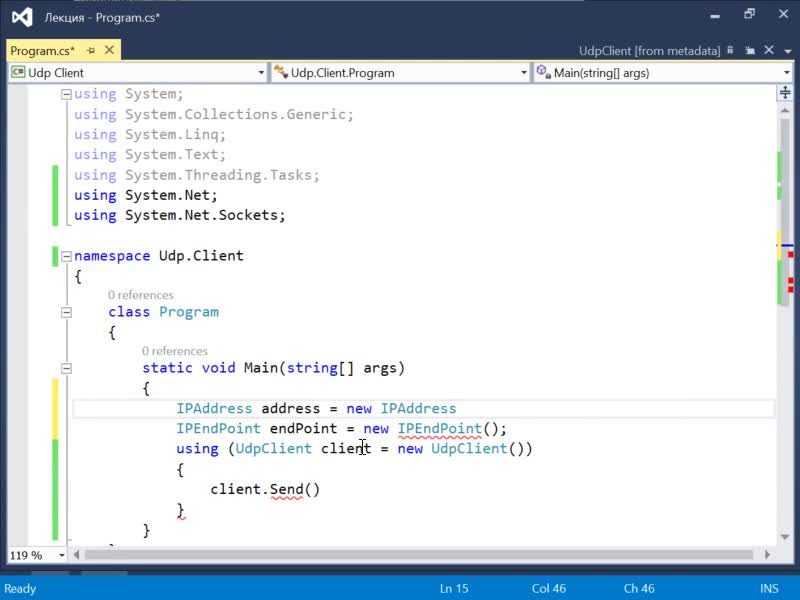This screenshot has height=600, width=800.
Task: Collapse the namespace Udp.Client block
Action: 66,256
